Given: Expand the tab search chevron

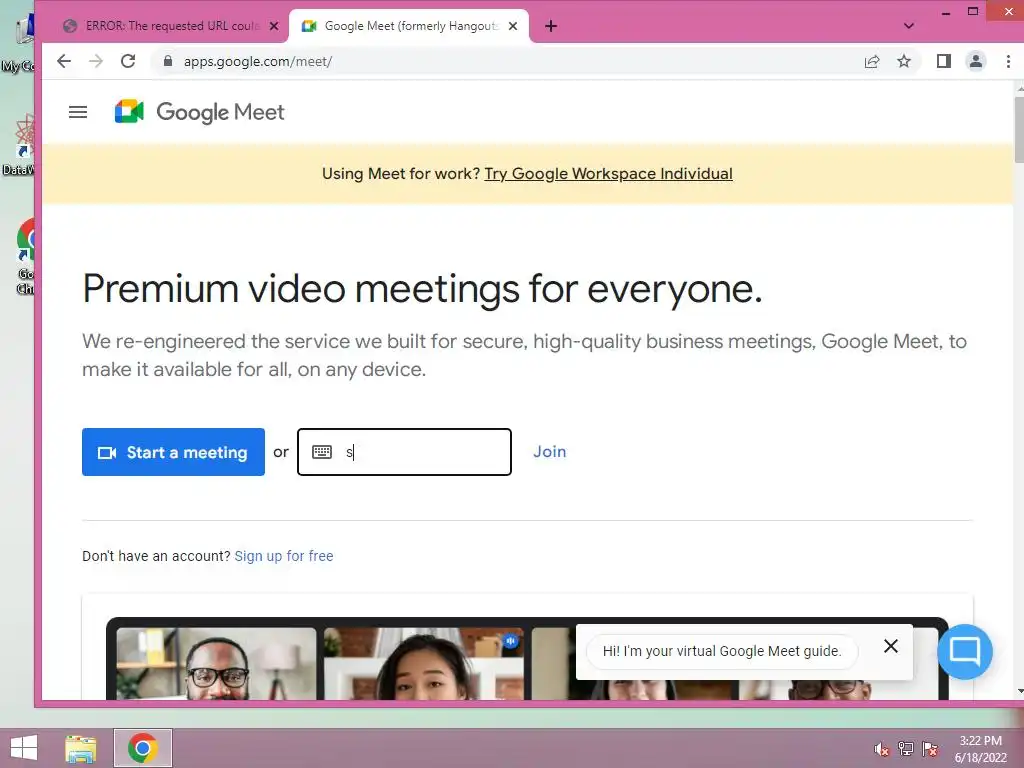Looking at the screenshot, I should [908, 26].
